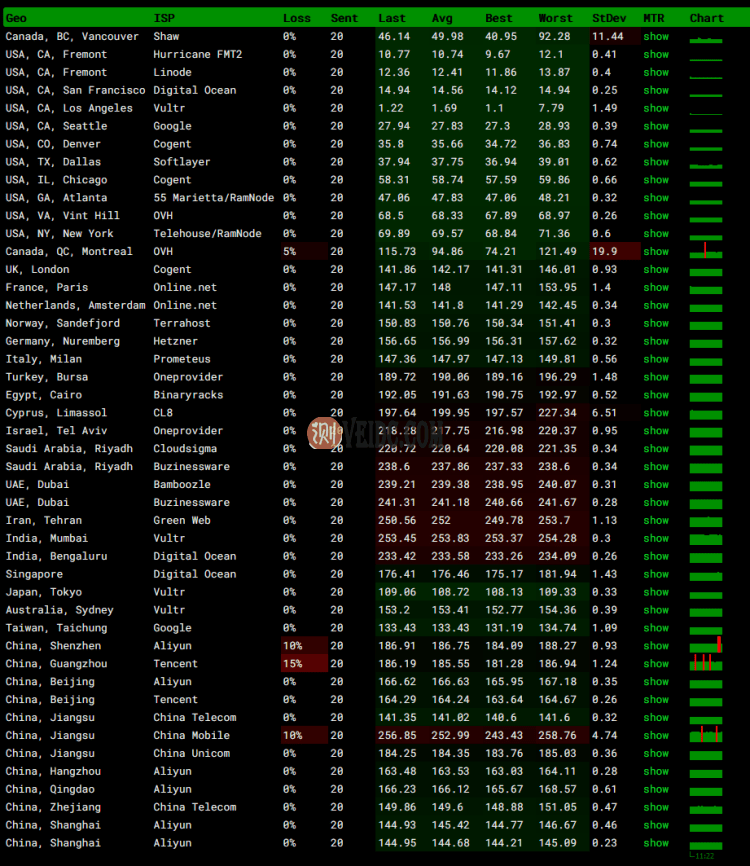Show MTR for Canada, BC, Vancouver Shaw
The image size is (750, 866).
pyautogui.click(x=656, y=36)
